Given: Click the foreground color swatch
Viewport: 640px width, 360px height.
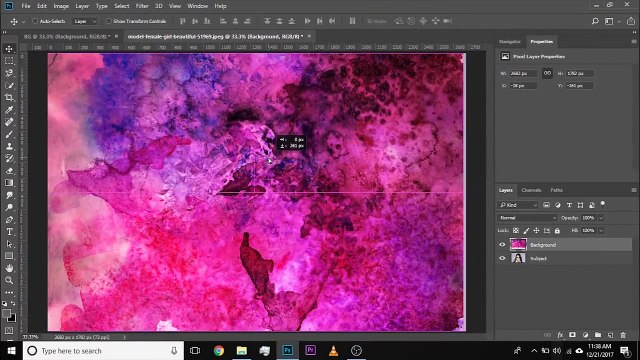Looking at the screenshot, I should 7,313.
